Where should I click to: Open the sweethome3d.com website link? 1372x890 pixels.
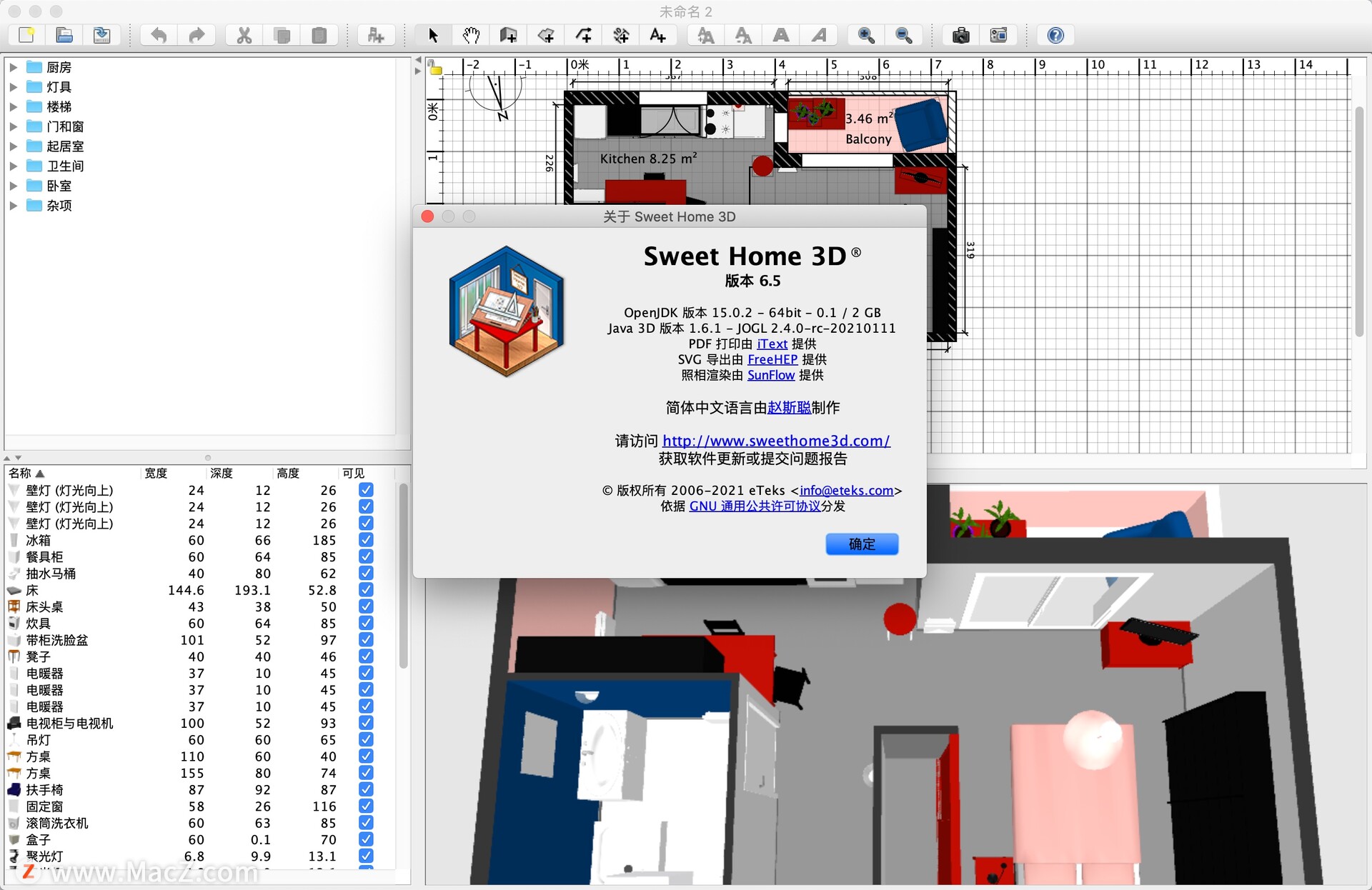coord(776,441)
